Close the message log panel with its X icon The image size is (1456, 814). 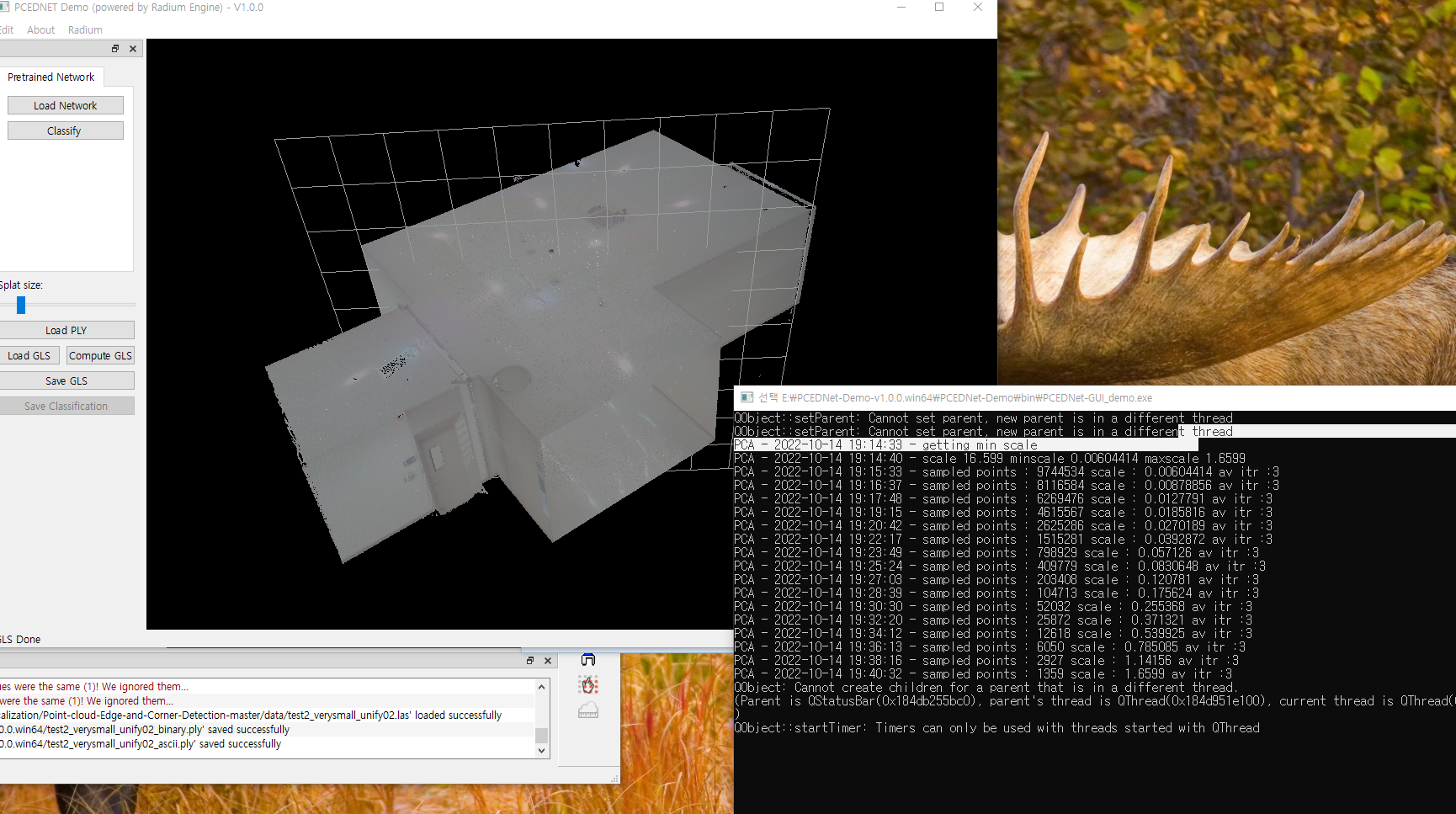(x=548, y=661)
